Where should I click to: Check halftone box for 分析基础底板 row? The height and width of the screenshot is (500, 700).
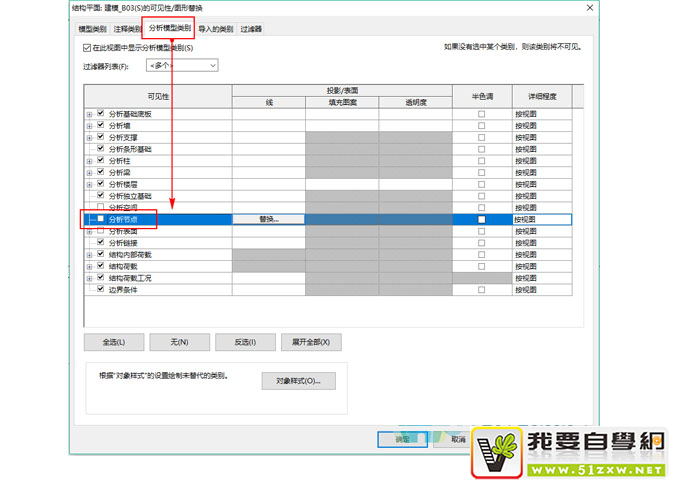coord(481,115)
